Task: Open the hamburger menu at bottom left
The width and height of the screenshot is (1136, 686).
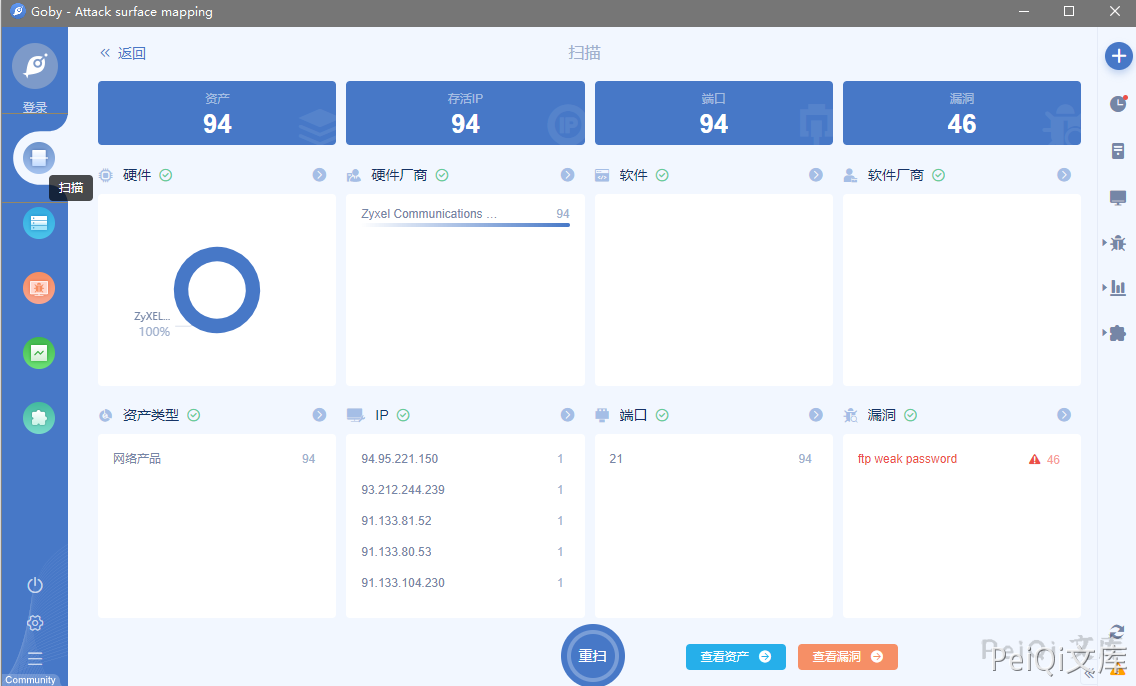Action: pyautogui.click(x=35, y=659)
